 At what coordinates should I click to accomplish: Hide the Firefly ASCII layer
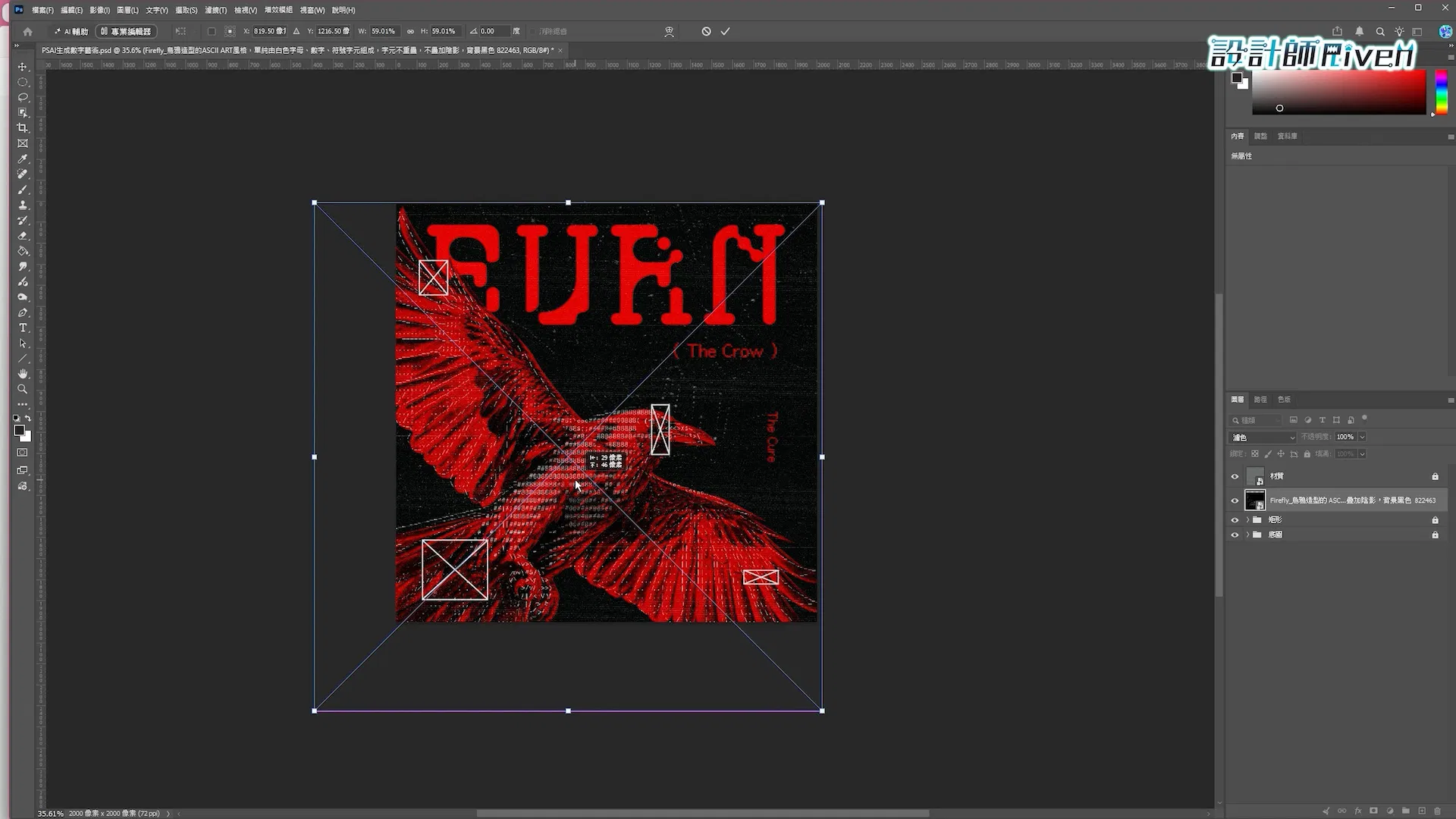coord(1235,500)
